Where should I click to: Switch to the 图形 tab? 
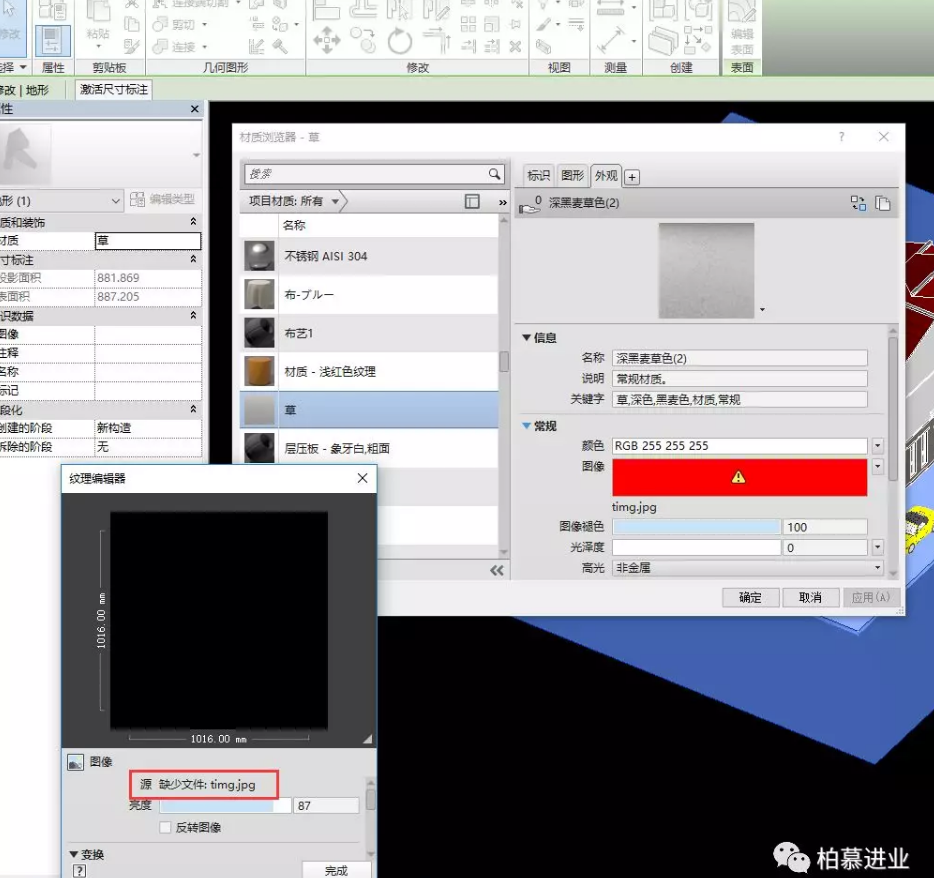[x=572, y=175]
